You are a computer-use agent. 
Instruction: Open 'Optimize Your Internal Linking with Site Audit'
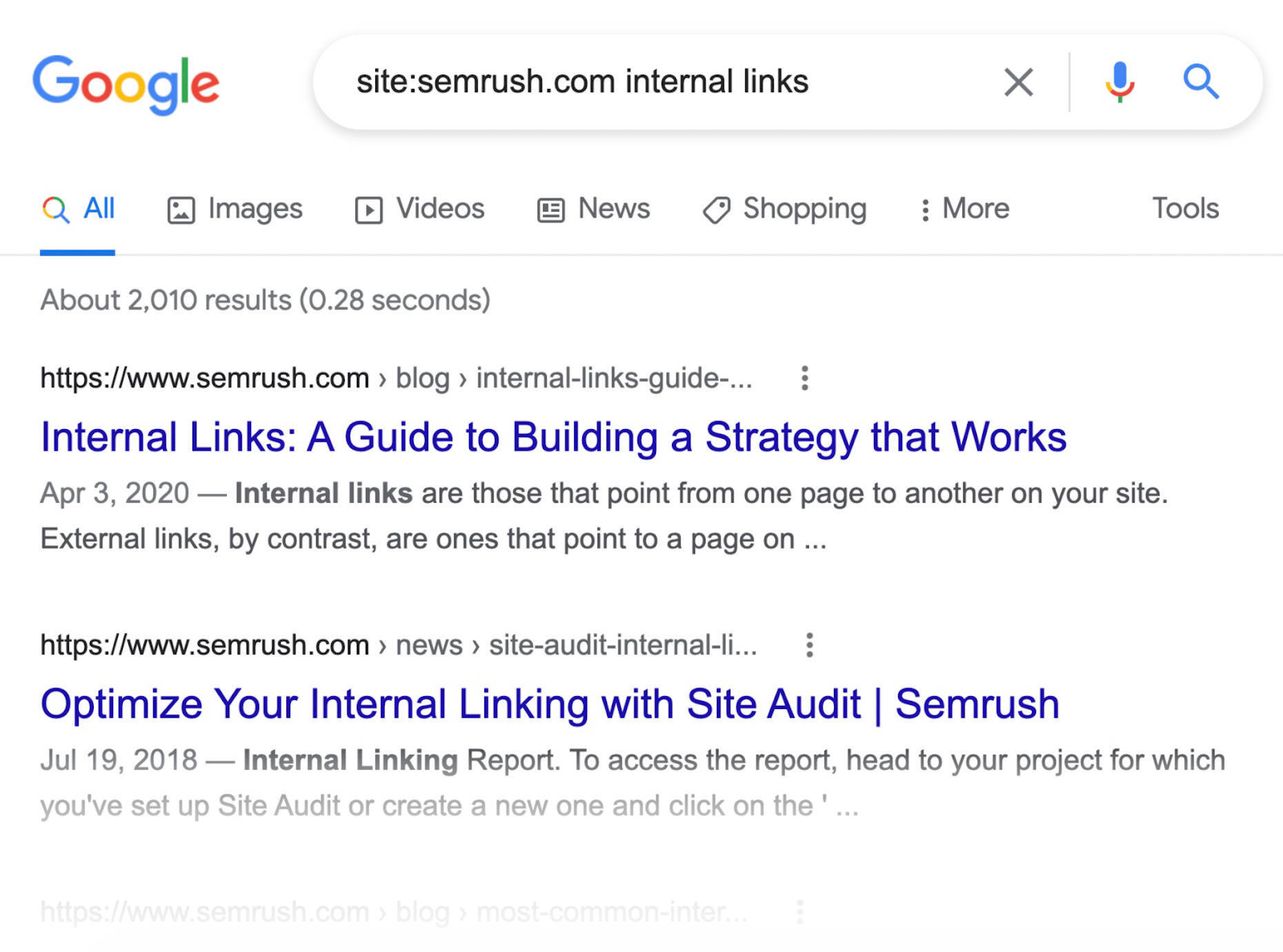(x=549, y=703)
